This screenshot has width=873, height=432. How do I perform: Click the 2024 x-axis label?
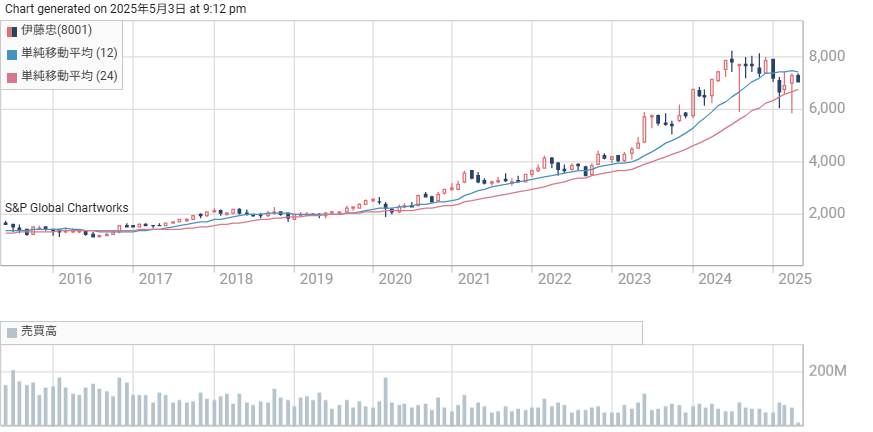pyautogui.click(x=715, y=278)
